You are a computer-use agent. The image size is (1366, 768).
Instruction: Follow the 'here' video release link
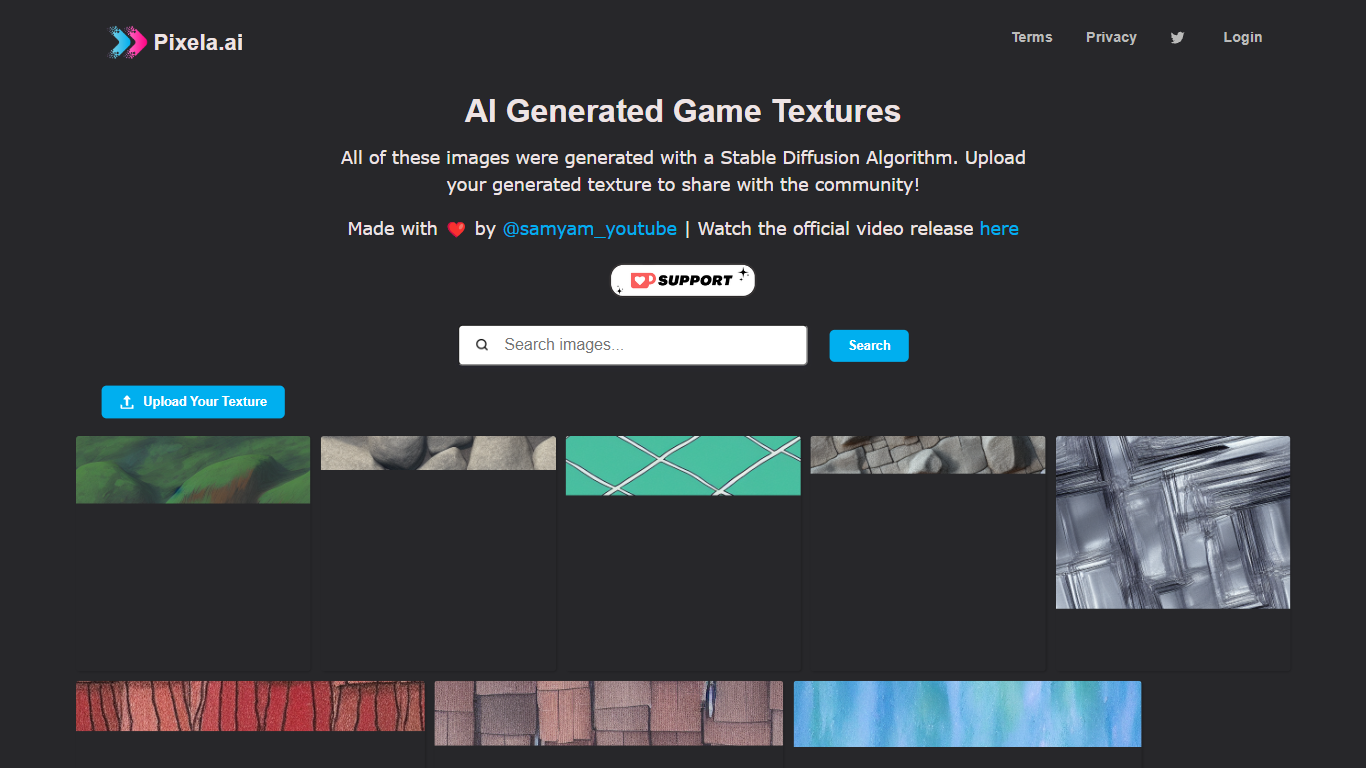[999, 229]
